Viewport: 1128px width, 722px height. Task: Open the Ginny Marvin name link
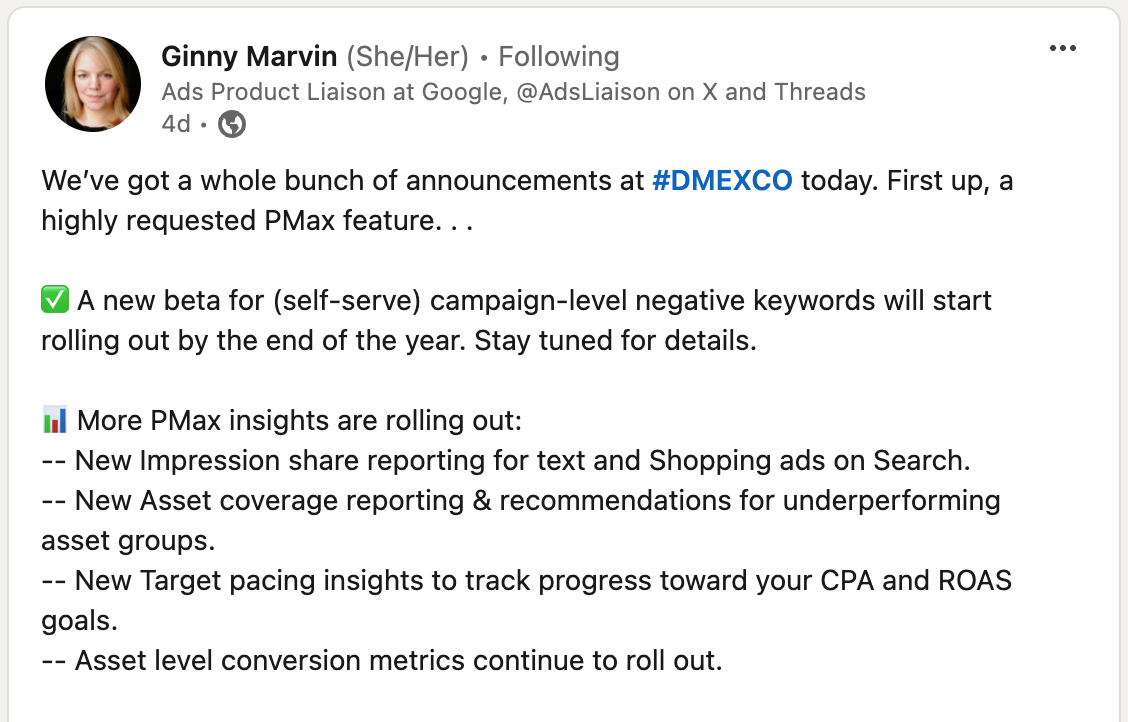click(249, 56)
